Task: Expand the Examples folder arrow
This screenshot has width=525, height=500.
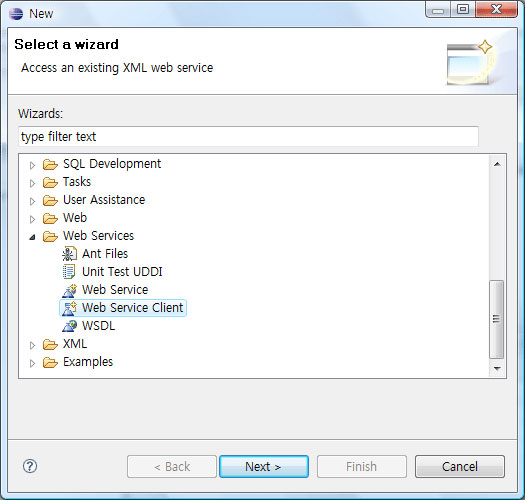Action: [x=32, y=363]
